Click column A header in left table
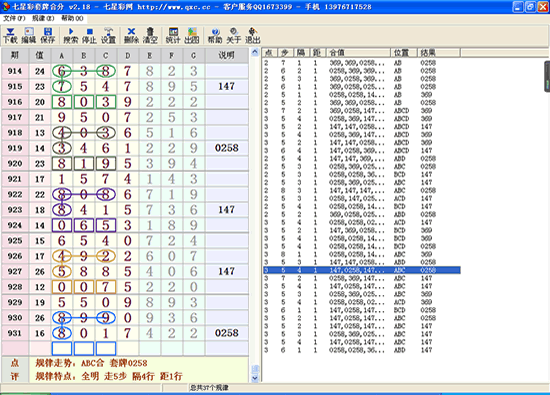550x395 pixels. 62,55
